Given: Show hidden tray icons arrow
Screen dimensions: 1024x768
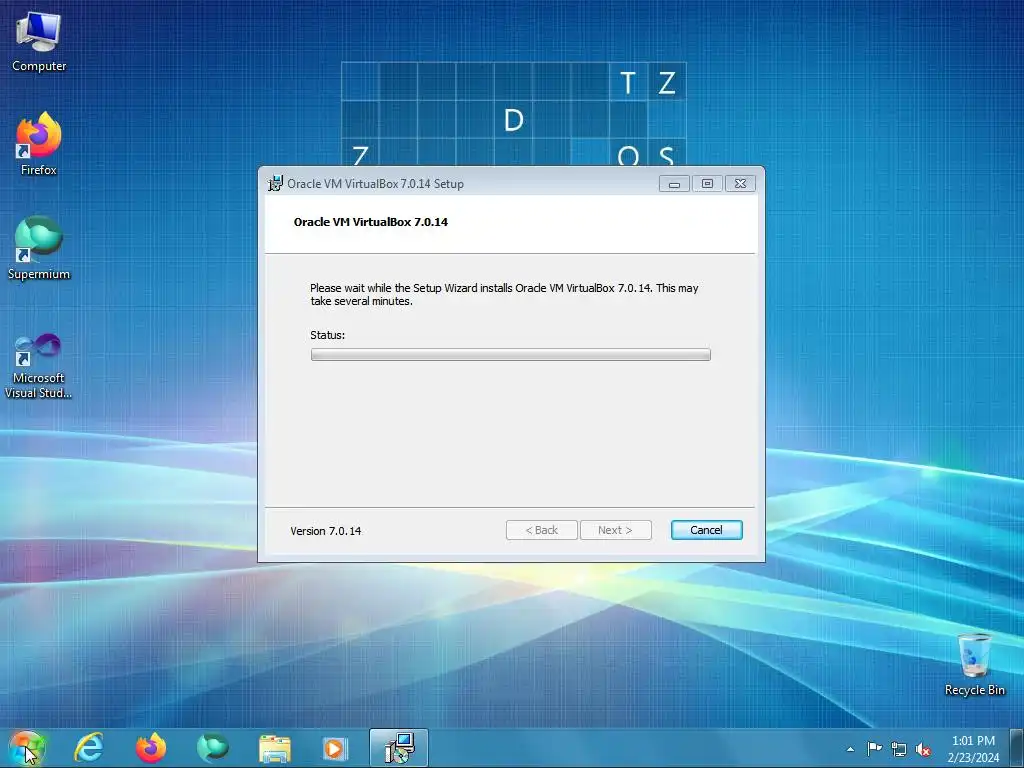Looking at the screenshot, I should (x=850, y=749).
